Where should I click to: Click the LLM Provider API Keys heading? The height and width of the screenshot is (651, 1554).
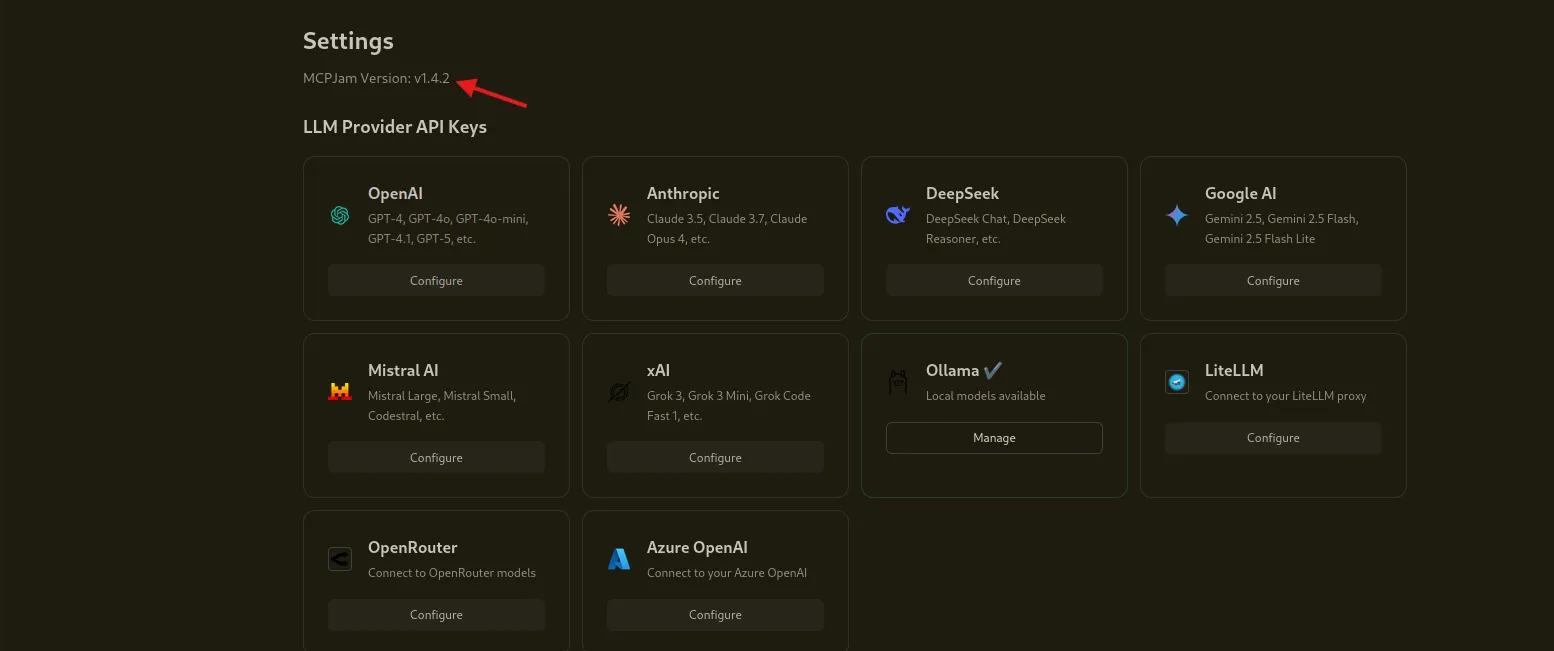(x=395, y=127)
